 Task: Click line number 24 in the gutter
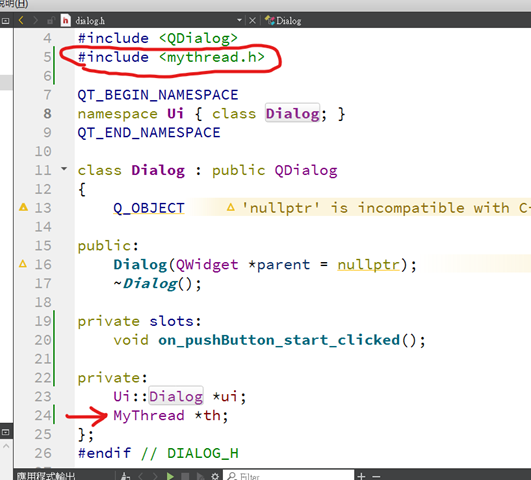point(43,415)
